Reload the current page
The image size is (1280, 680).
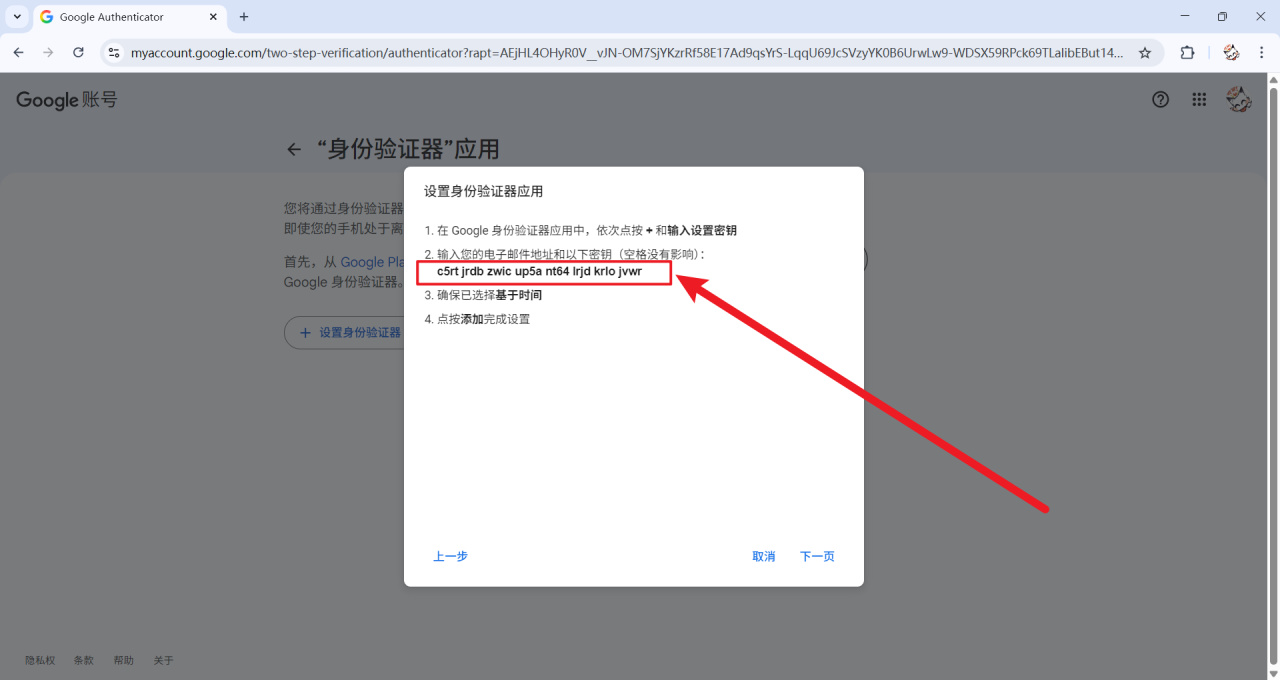[x=78, y=53]
